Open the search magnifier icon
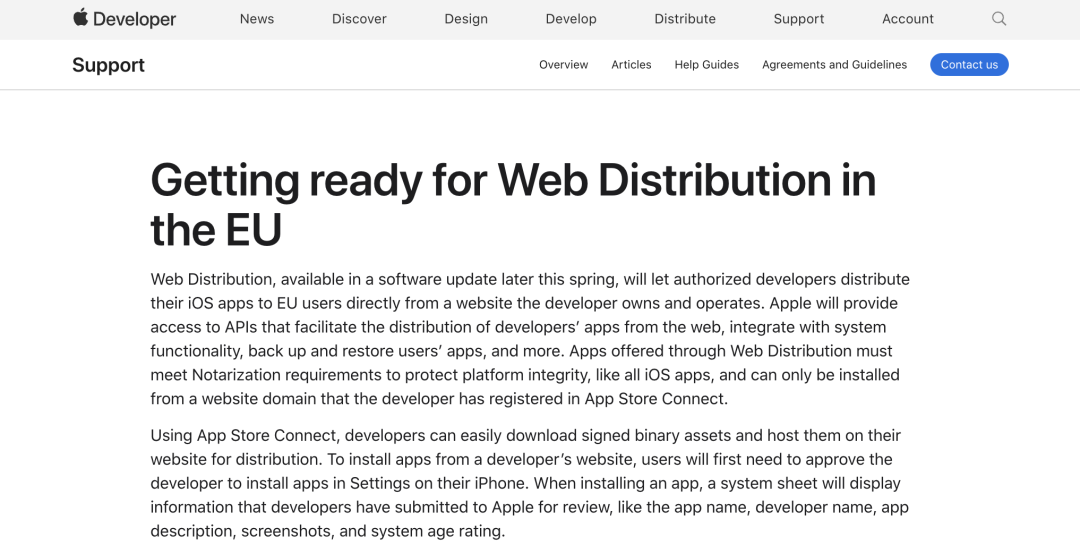 click(999, 19)
